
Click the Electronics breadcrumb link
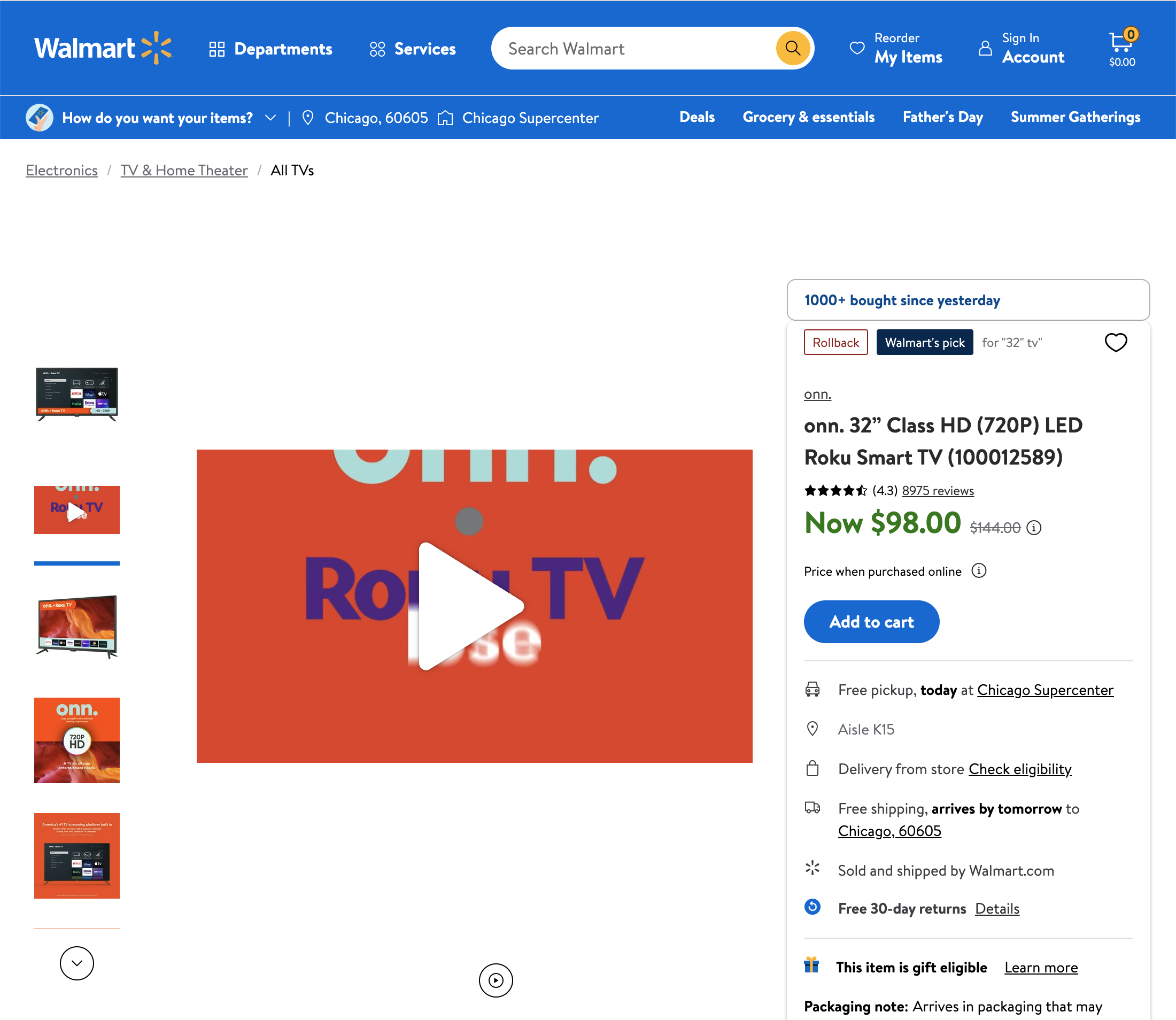[x=61, y=170]
